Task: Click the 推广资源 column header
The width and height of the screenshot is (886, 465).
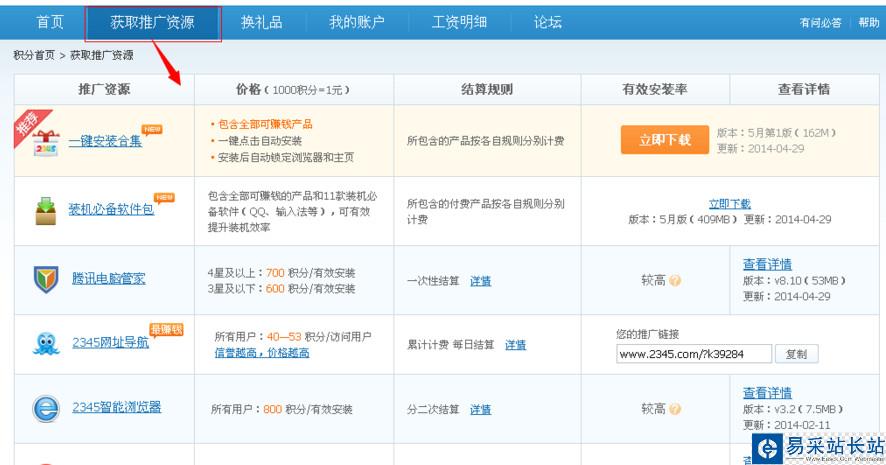Action: point(104,89)
